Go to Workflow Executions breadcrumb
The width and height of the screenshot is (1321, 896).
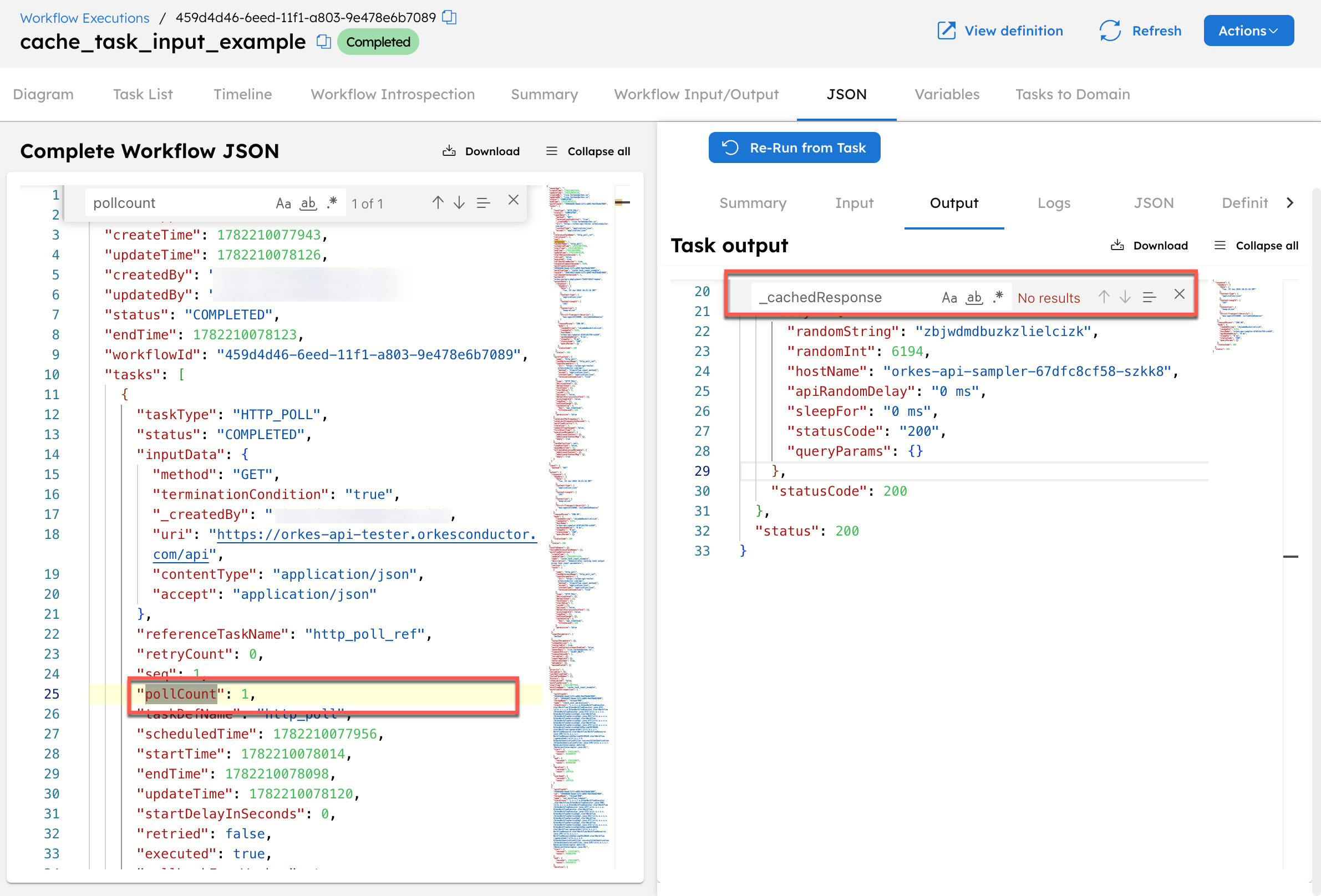[x=85, y=18]
